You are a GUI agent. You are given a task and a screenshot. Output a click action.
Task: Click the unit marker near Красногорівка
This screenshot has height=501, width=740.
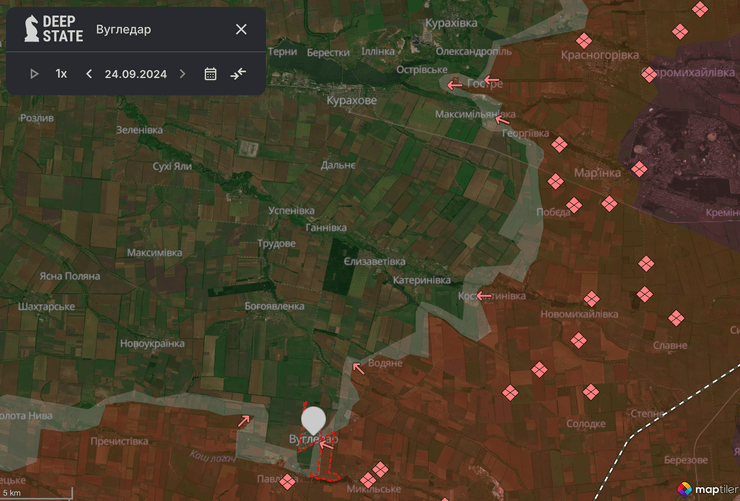click(584, 41)
